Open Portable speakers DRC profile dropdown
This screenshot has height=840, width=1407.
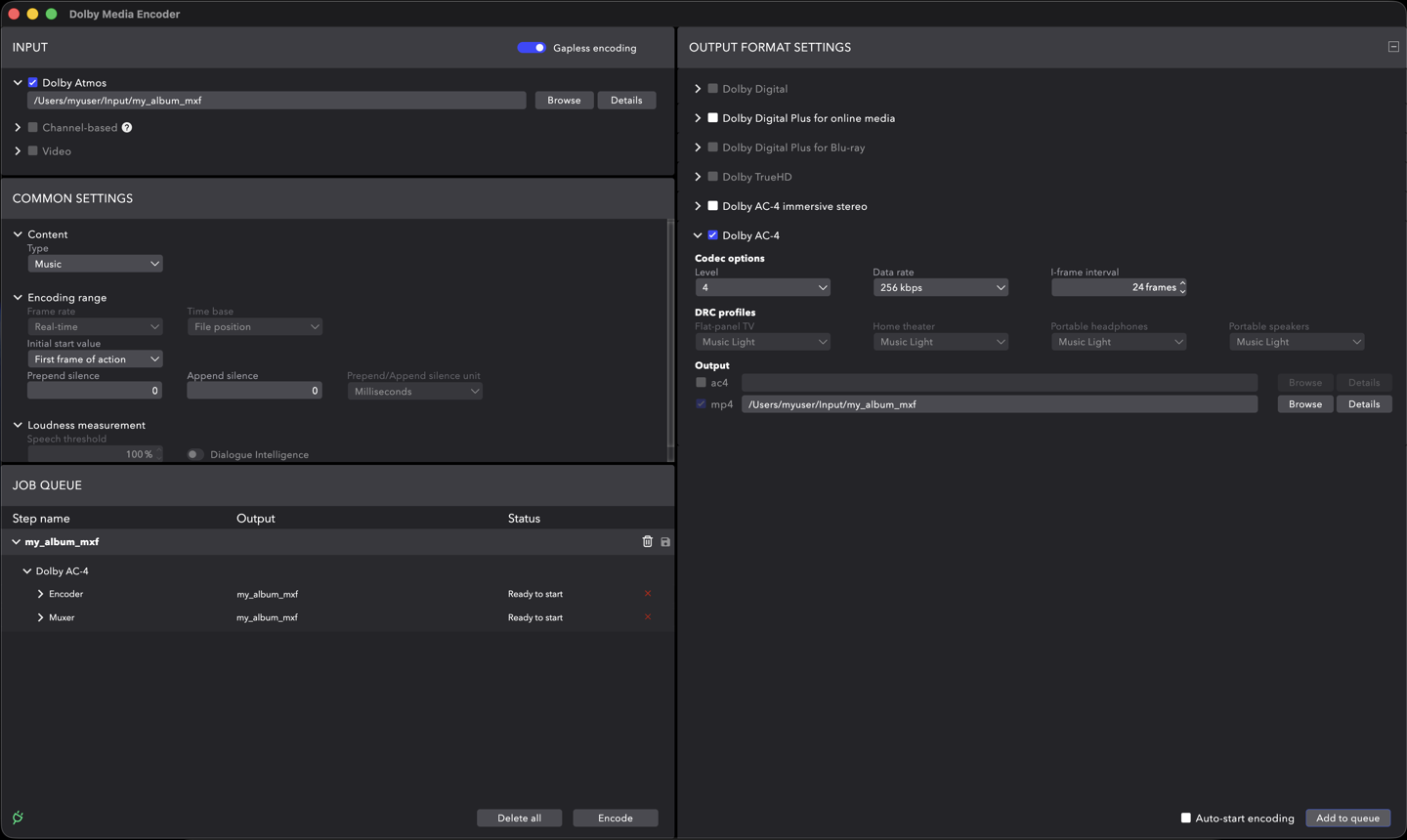coord(1297,342)
